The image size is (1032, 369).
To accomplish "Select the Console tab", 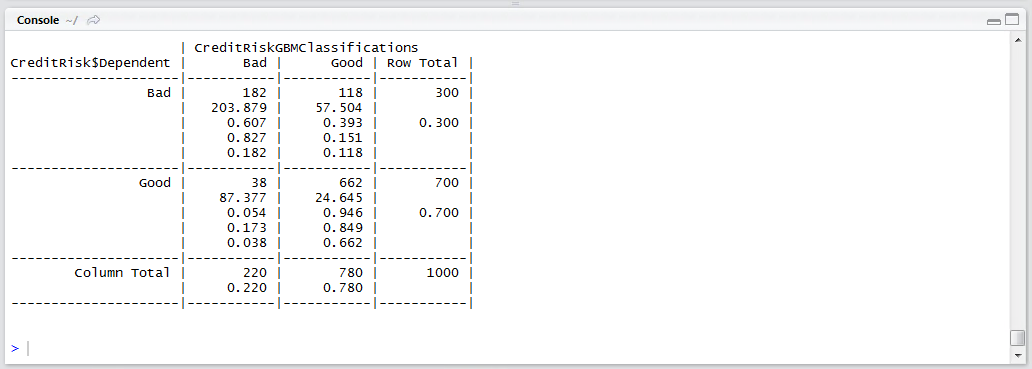I will click(38, 20).
